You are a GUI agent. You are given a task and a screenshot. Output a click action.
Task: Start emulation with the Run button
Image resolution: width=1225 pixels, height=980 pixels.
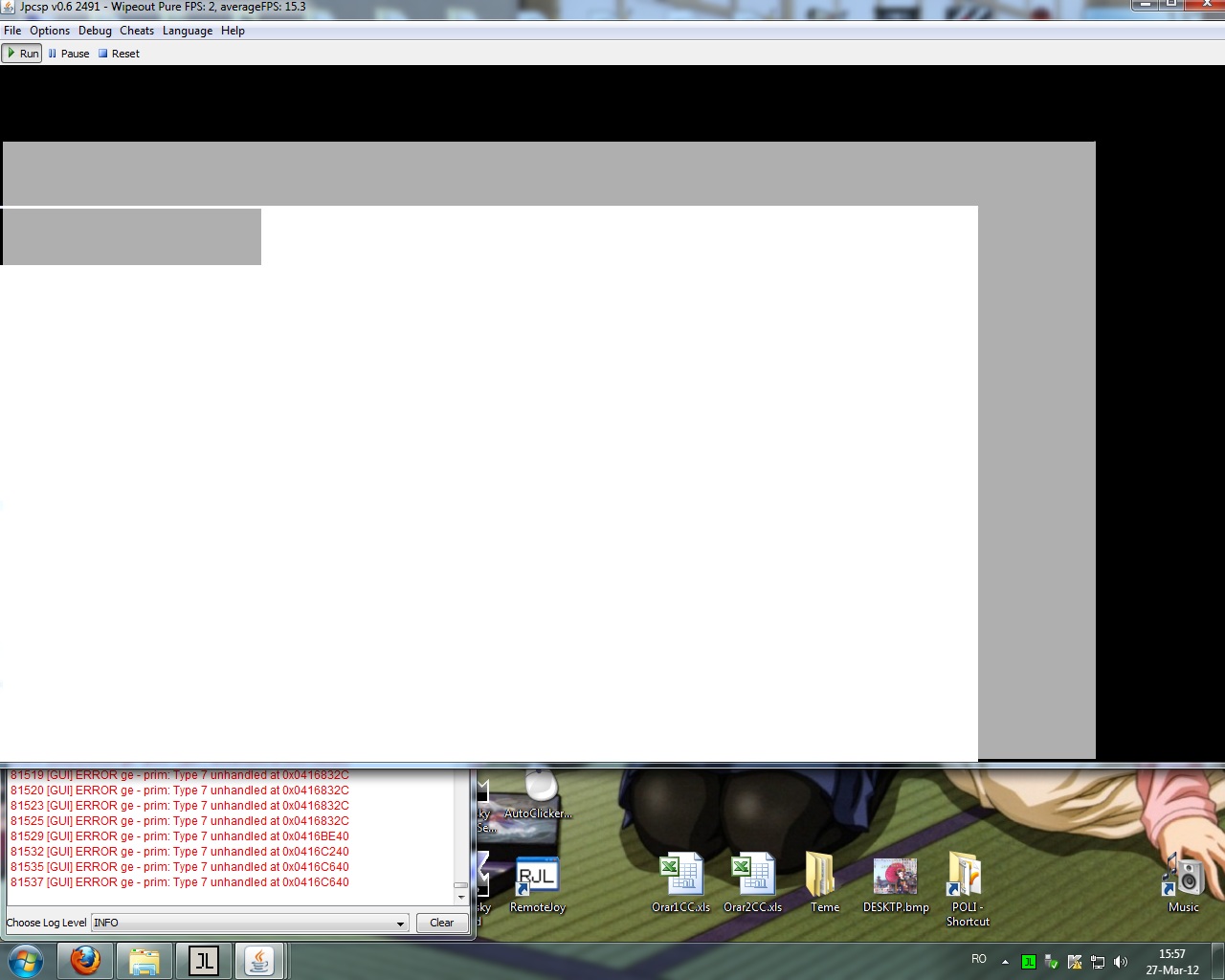tap(22, 54)
